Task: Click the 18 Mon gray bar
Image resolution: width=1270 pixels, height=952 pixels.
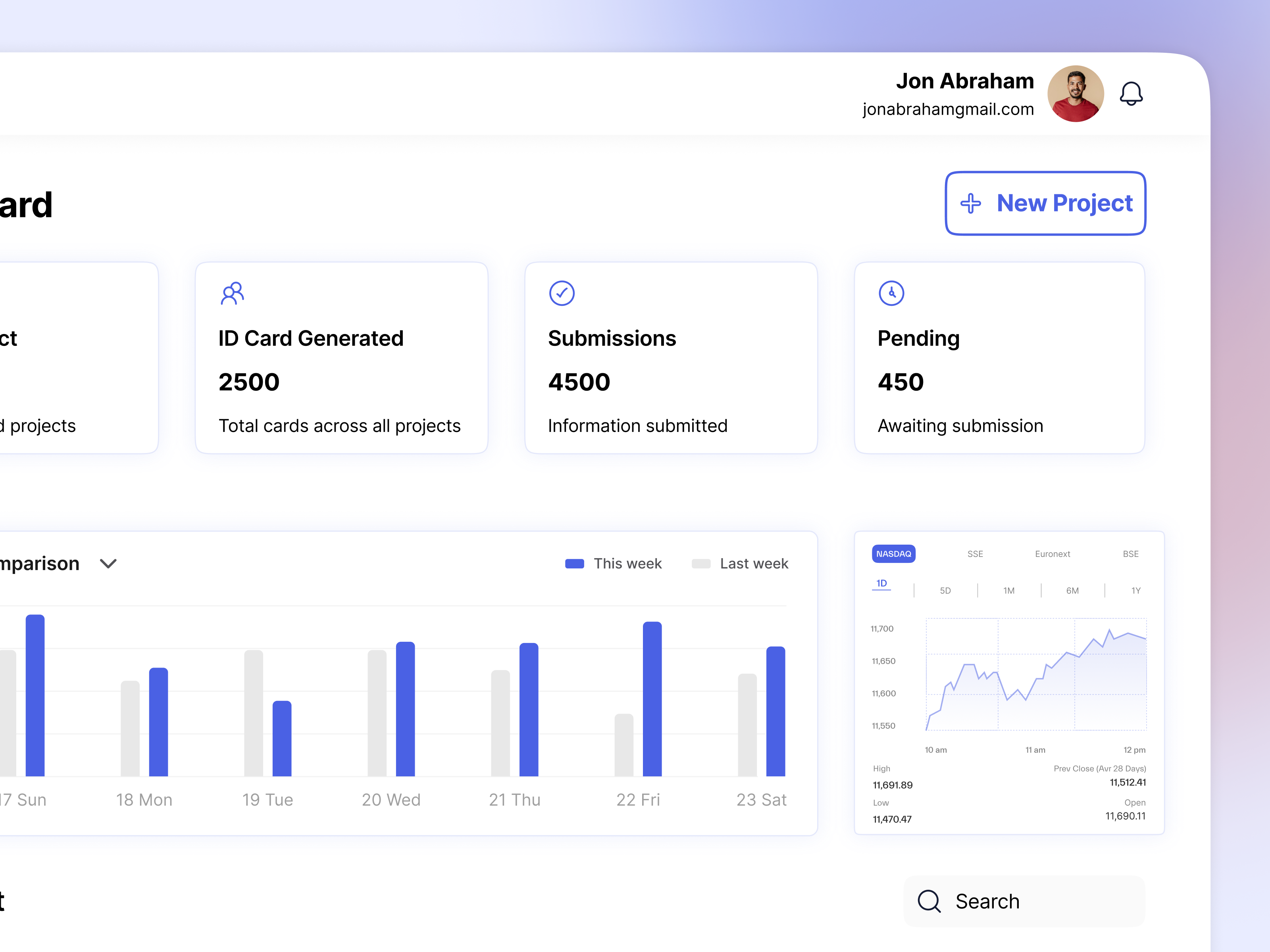Action: [x=130, y=729]
